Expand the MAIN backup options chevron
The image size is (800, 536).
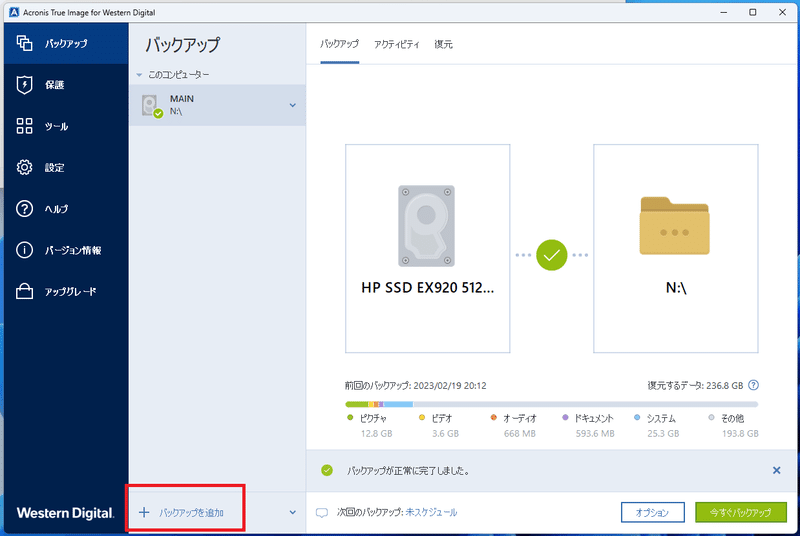(292, 105)
